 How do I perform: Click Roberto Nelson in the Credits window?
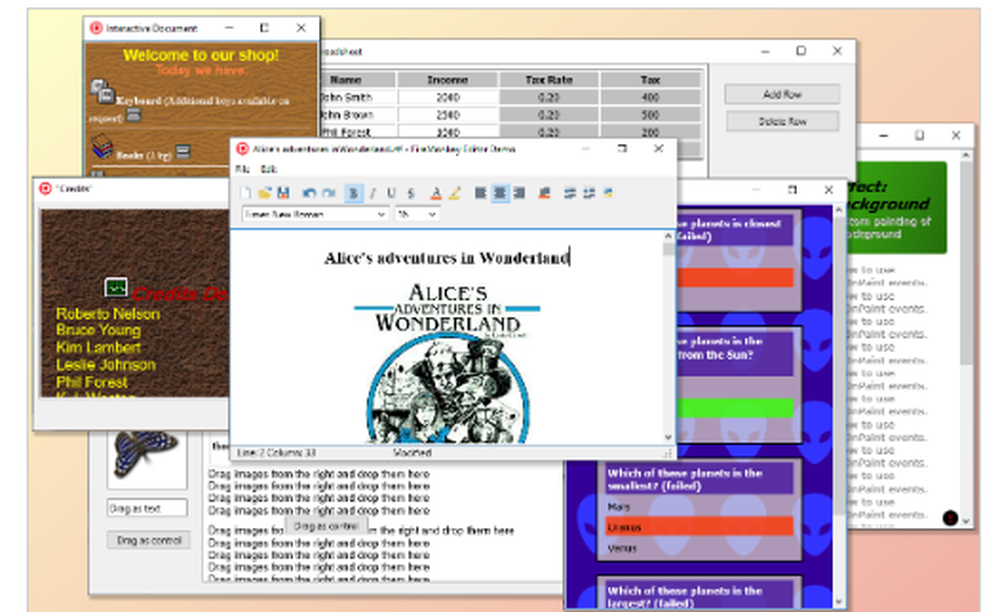point(108,314)
